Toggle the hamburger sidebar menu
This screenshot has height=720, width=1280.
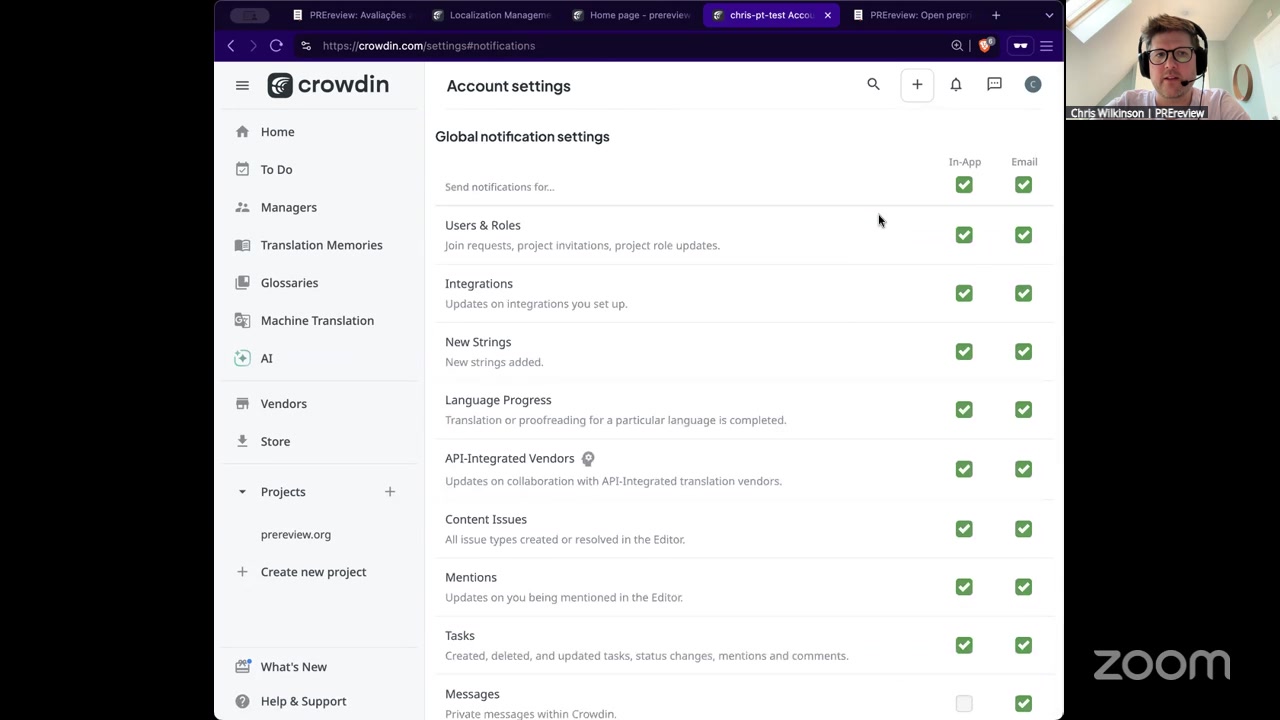tap(242, 86)
